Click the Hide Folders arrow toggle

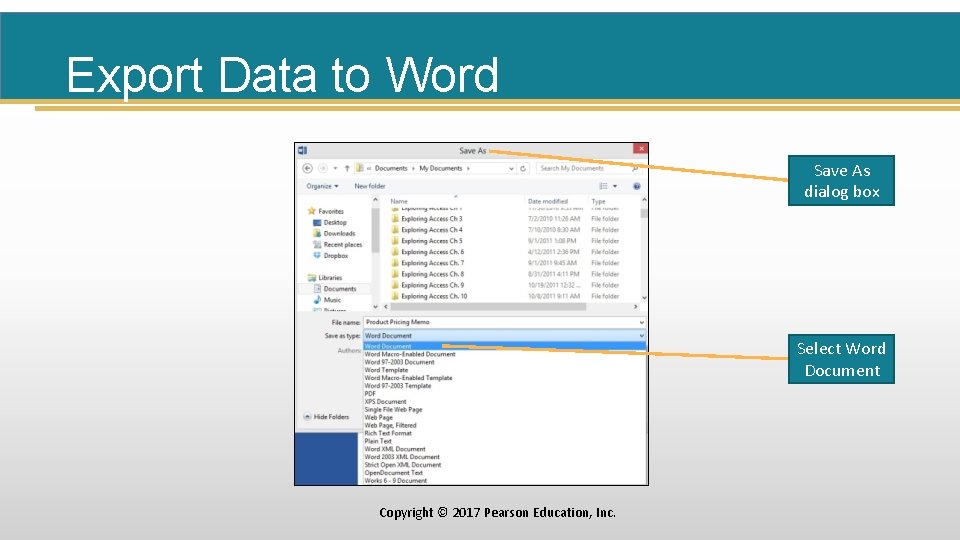click(307, 416)
